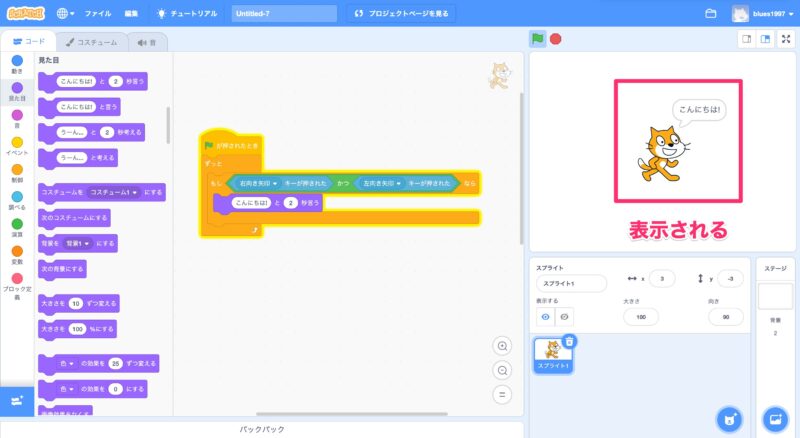Hide the sprite with crossed-eye icon
The image size is (800, 438).
pos(565,316)
